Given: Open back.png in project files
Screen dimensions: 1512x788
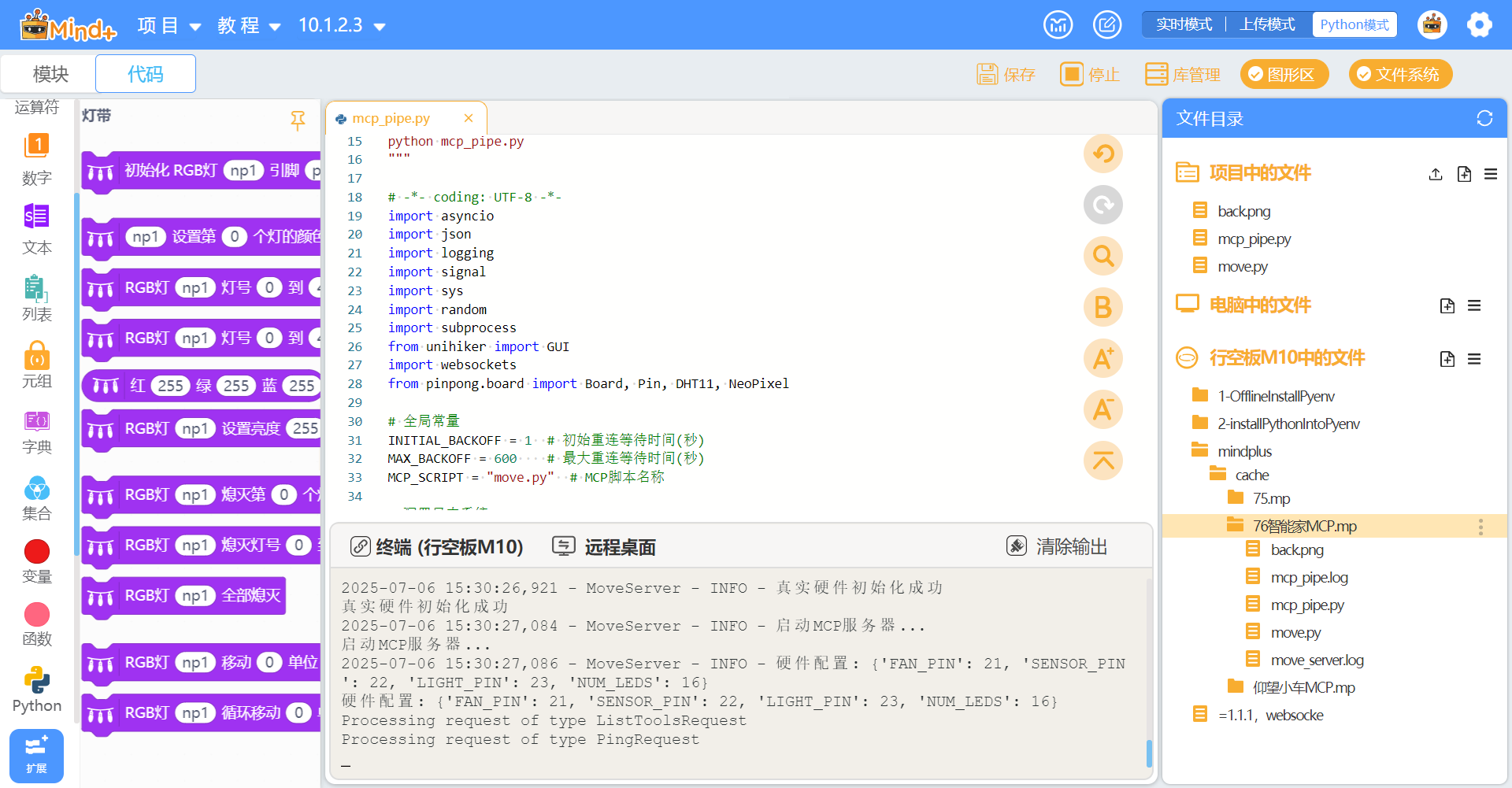Looking at the screenshot, I should [1244, 211].
